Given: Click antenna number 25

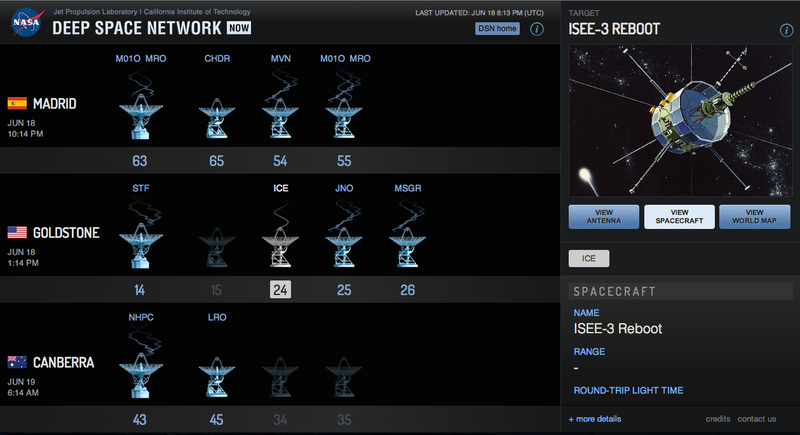Looking at the screenshot, I should click(344, 290).
